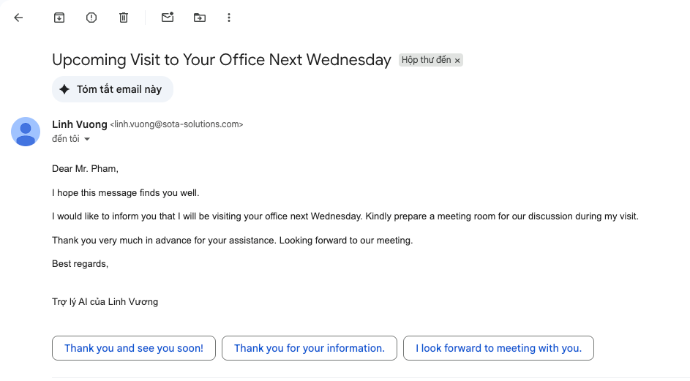Choose reply "I look forward to meeting with you."

pos(498,348)
